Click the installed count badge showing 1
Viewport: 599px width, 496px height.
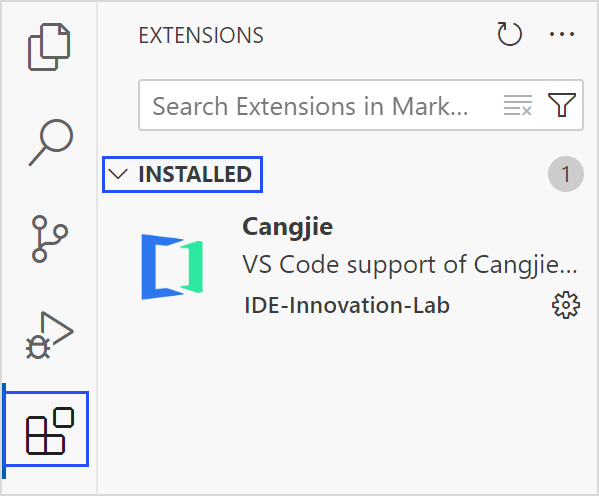[x=566, y=174]
